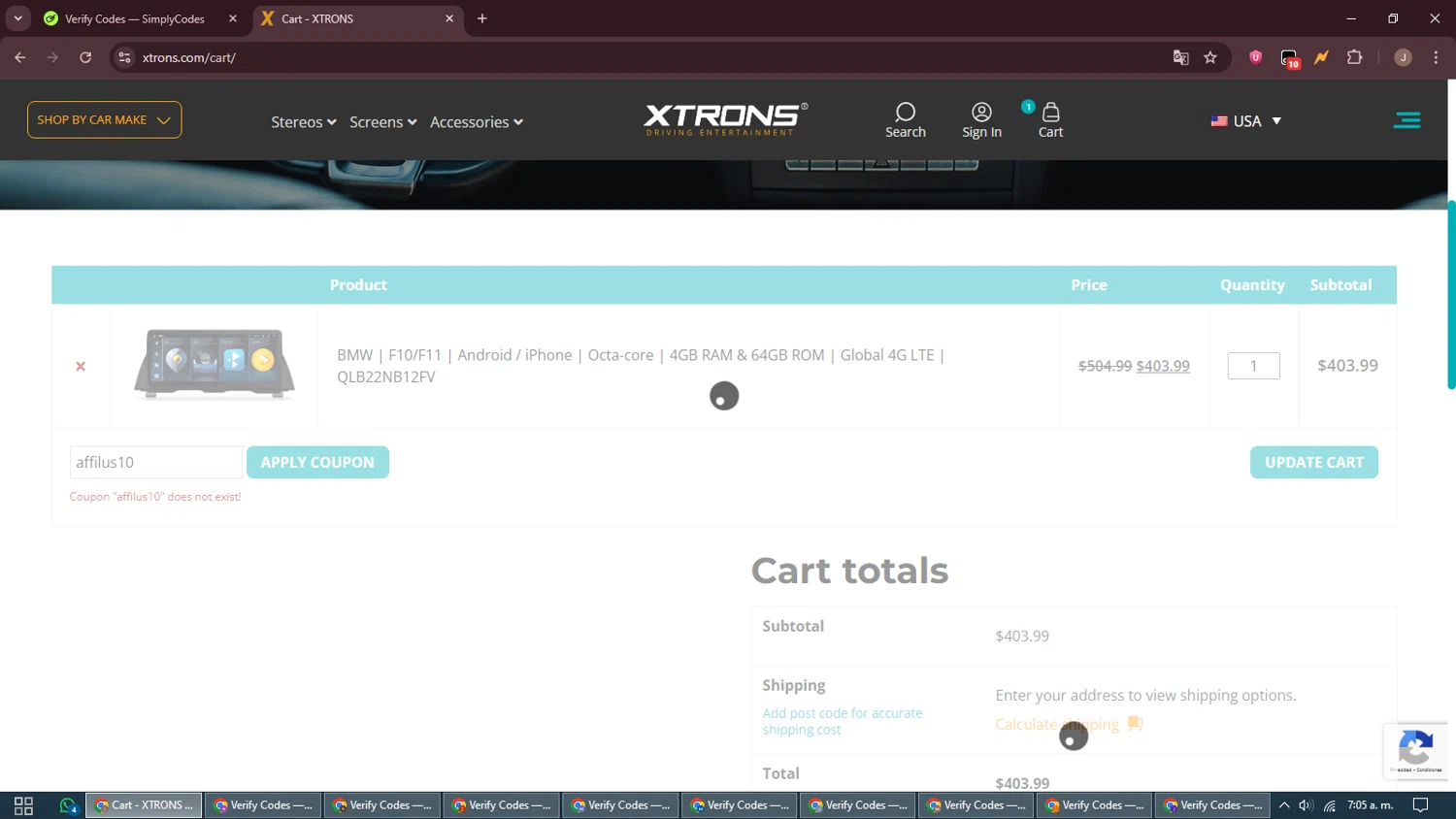Remove BMW product with red X
1456x819 pixels.
tap(81, 366)
